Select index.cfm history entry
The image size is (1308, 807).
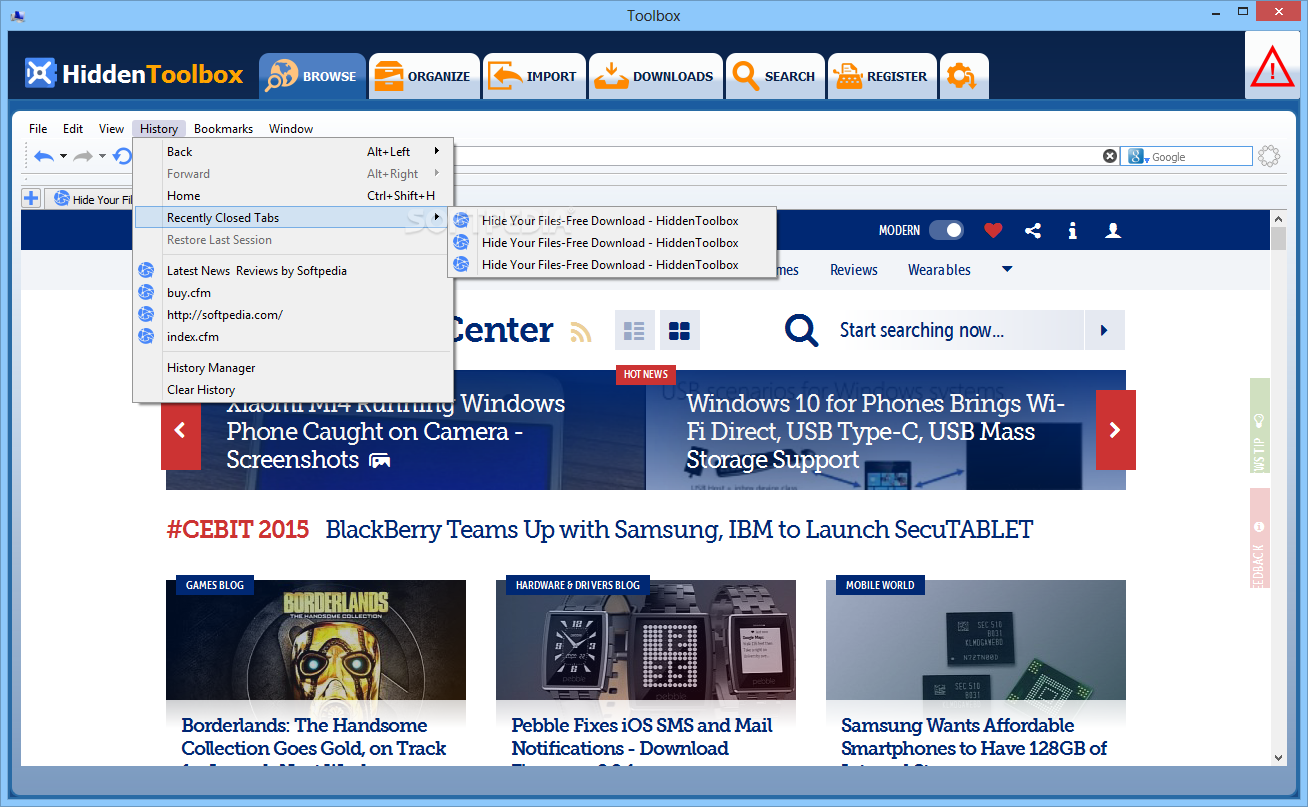tap(294, 337)
